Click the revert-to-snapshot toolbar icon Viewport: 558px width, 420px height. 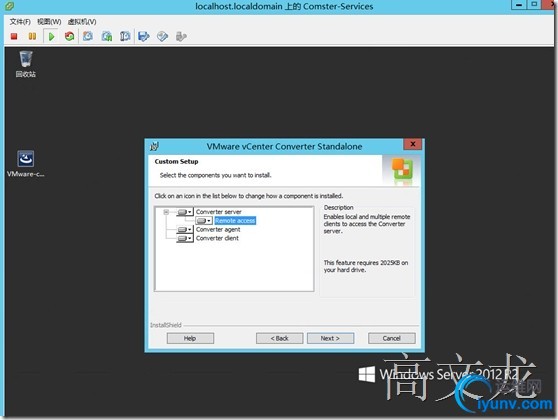pos(107,36)
